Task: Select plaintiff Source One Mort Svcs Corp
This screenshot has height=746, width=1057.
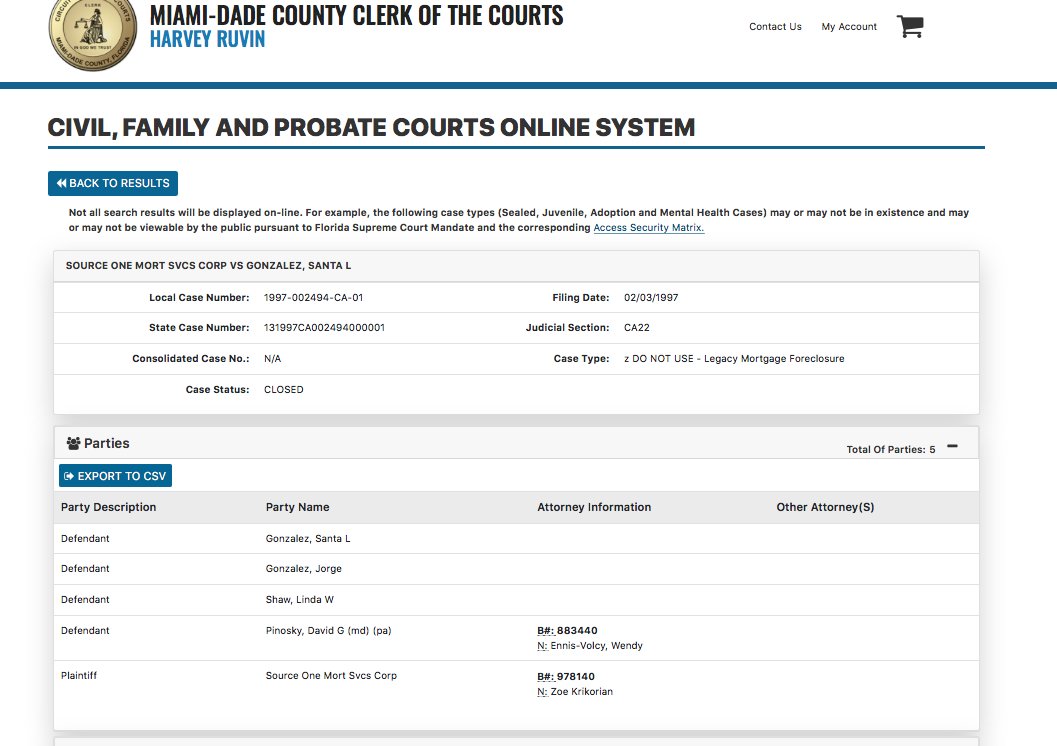Action: point(331,675)
